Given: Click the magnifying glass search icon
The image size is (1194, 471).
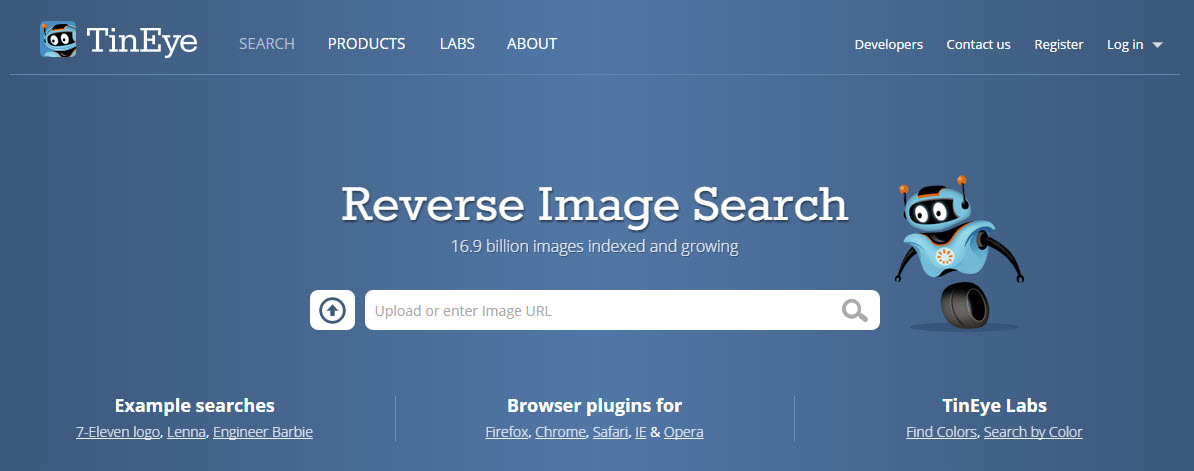Looking at the screenshot, I should pos(854,310).
